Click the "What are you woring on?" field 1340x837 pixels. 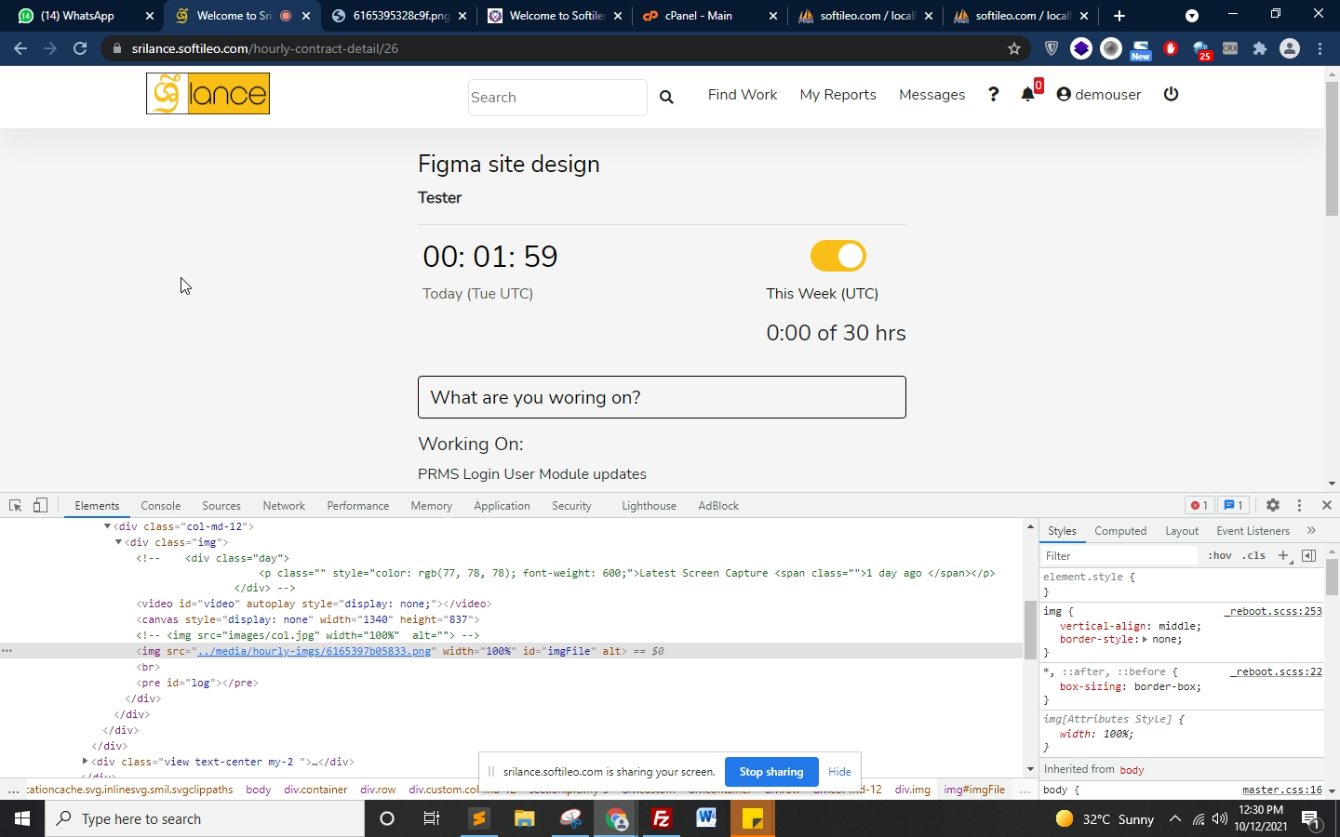click(662, 397)
